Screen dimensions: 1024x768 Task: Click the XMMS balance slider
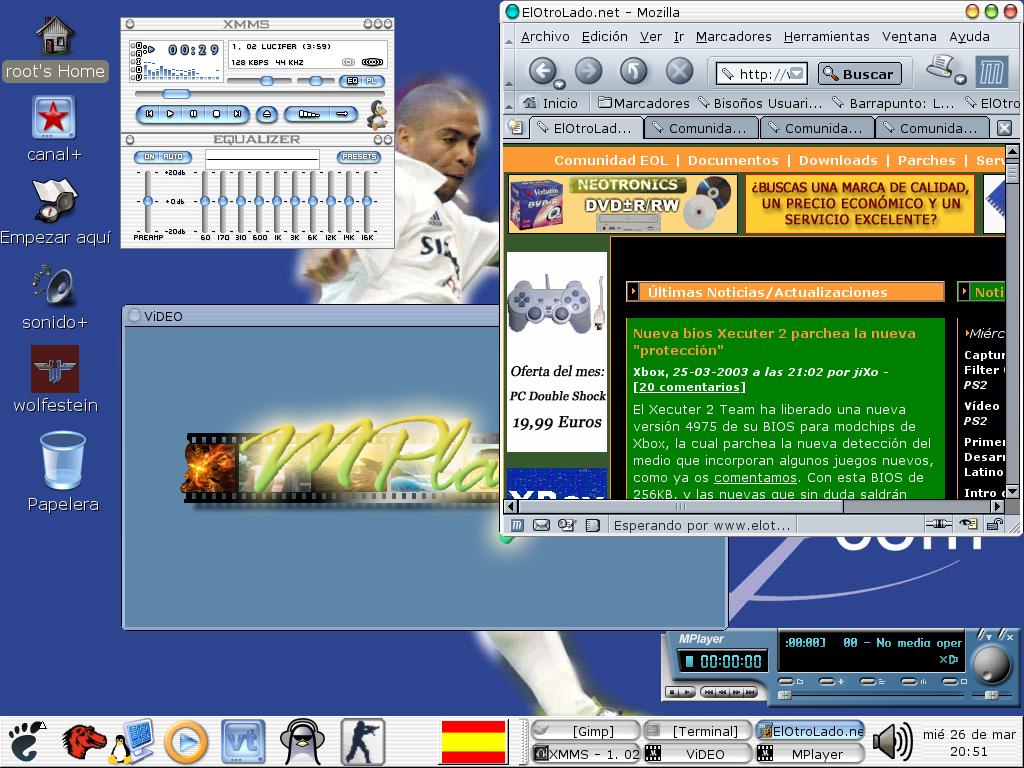coord(315,81)
